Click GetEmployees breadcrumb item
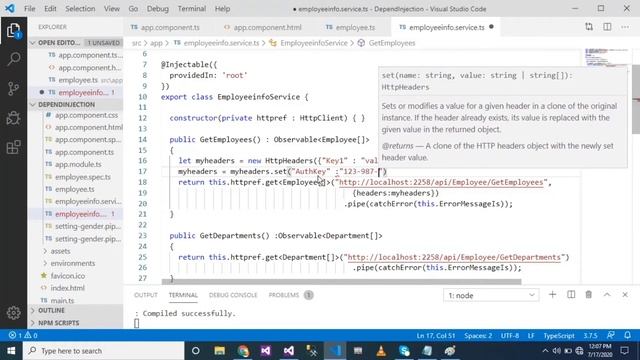640x360 pixels. pyautogui.click(x=392, y=43)
